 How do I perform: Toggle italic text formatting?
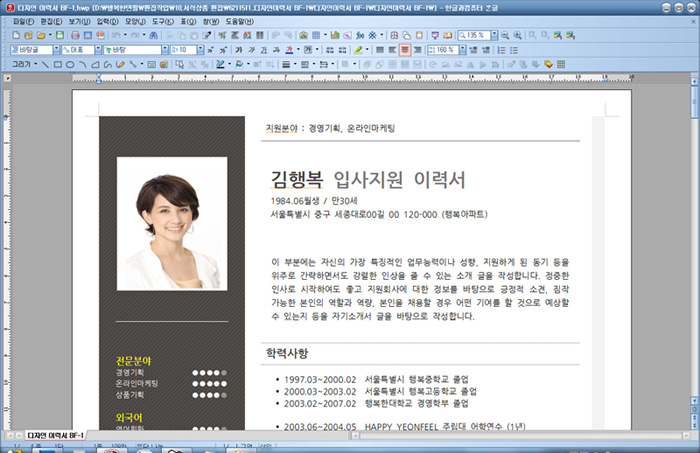coord(251,50)
